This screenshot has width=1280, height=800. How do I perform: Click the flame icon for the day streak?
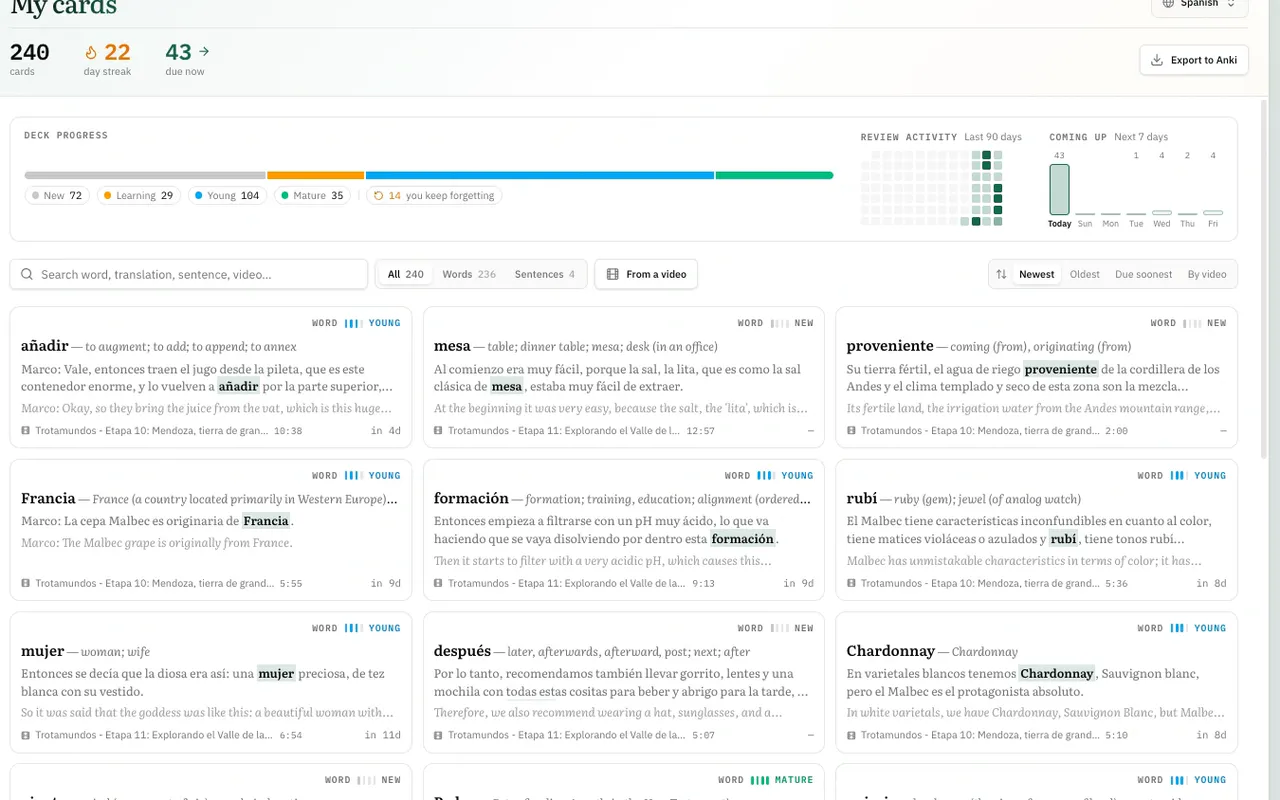(91, 52)
